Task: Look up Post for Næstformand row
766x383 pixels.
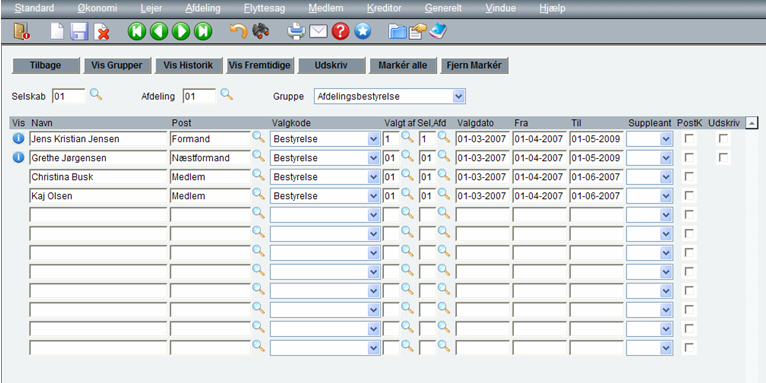Action: pos(258,156)
